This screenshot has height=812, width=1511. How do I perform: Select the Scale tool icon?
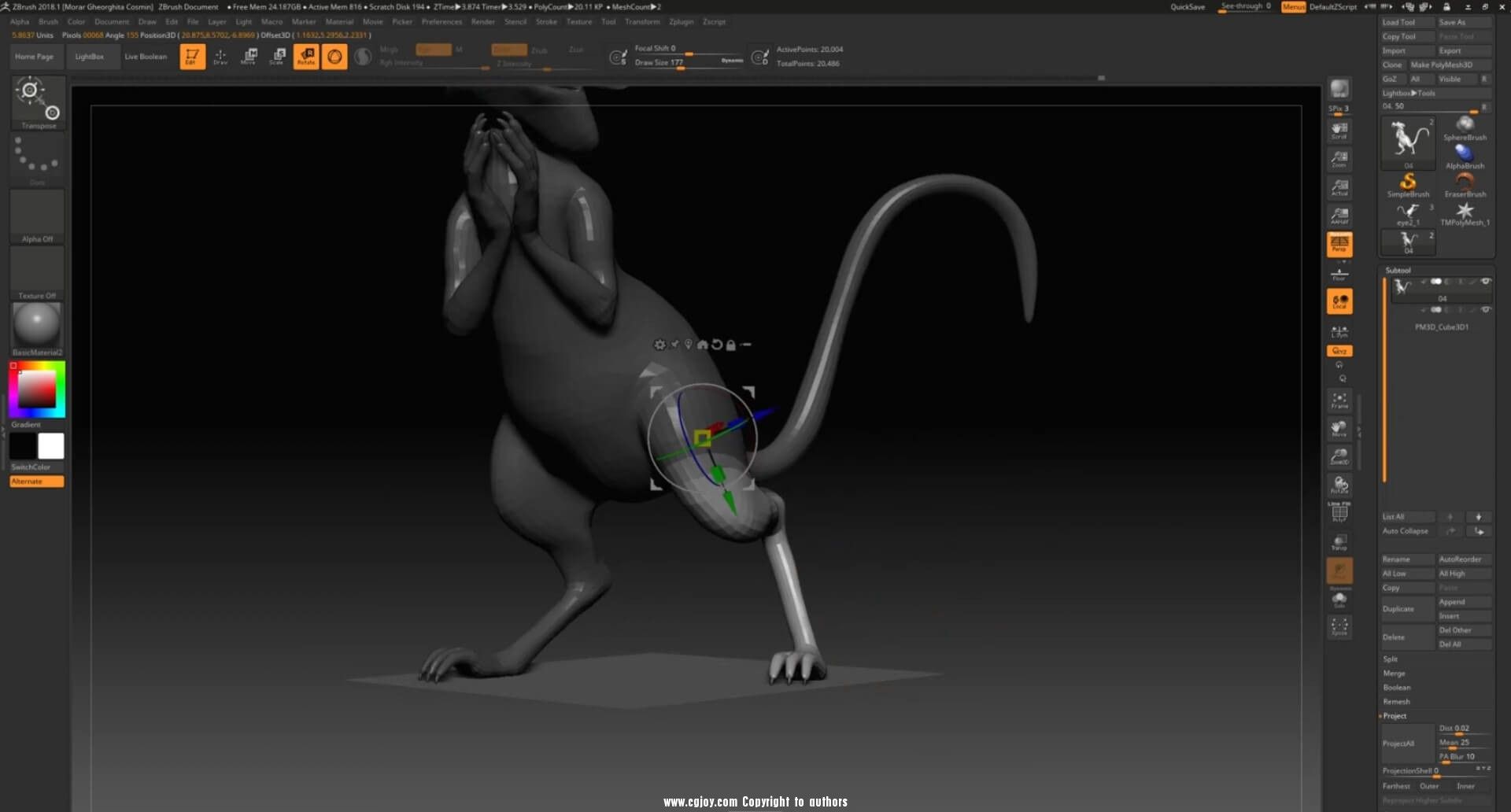pos(277,57)
